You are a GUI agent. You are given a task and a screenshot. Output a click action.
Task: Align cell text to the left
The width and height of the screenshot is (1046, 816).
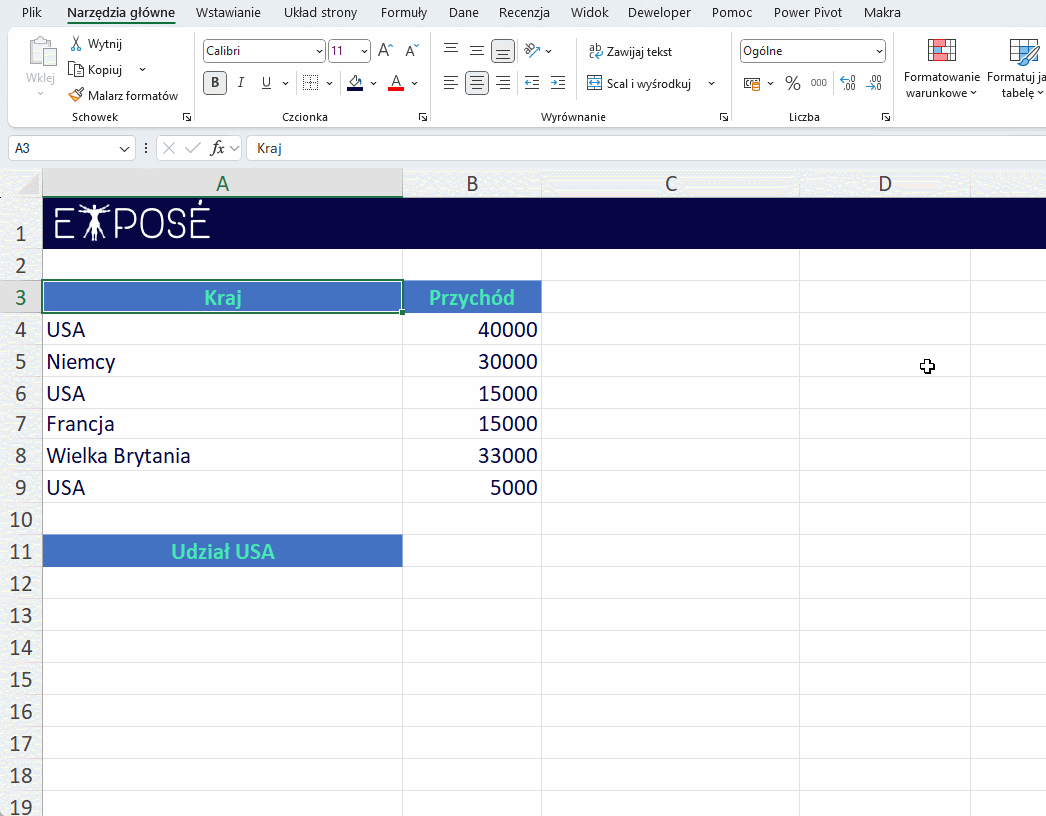451,83
